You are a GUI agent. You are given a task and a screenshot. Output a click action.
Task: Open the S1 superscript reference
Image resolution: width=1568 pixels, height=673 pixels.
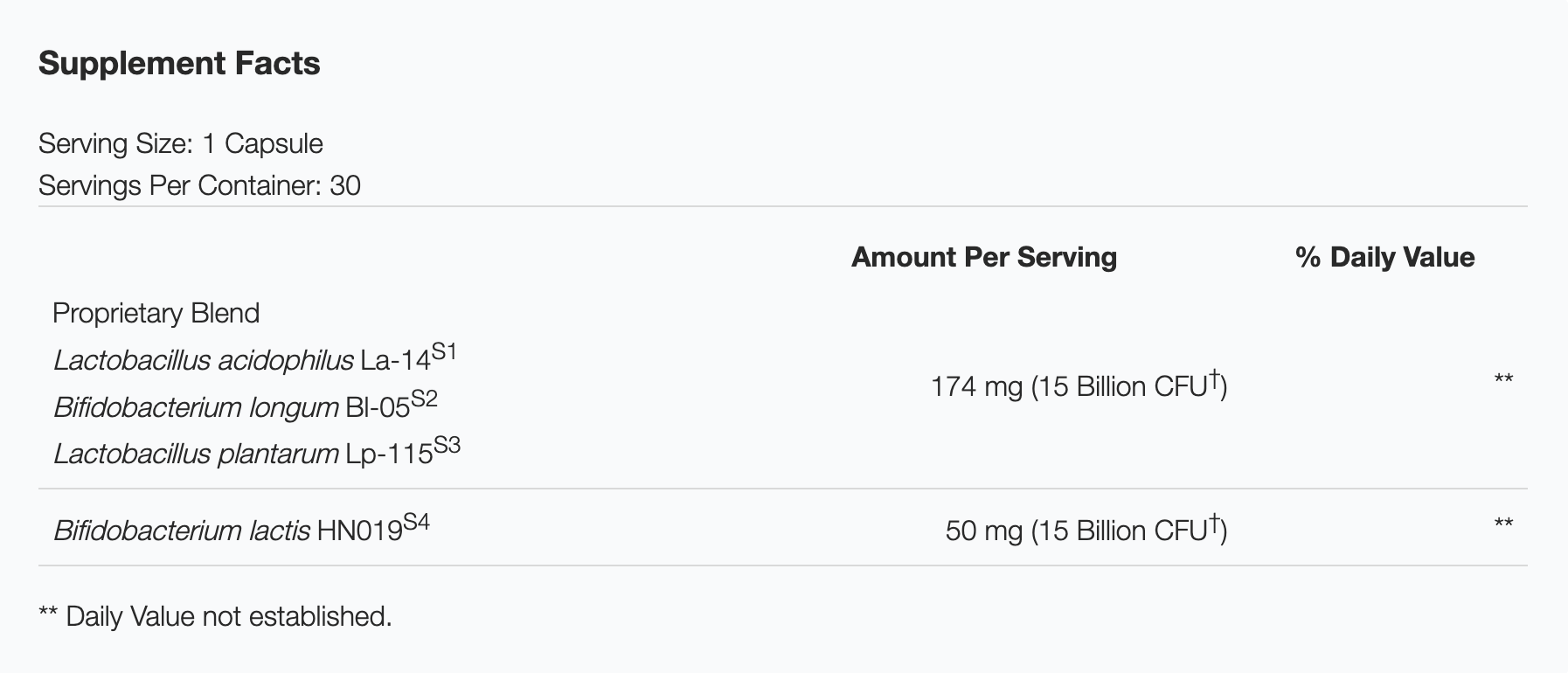(x=444, y=353)
